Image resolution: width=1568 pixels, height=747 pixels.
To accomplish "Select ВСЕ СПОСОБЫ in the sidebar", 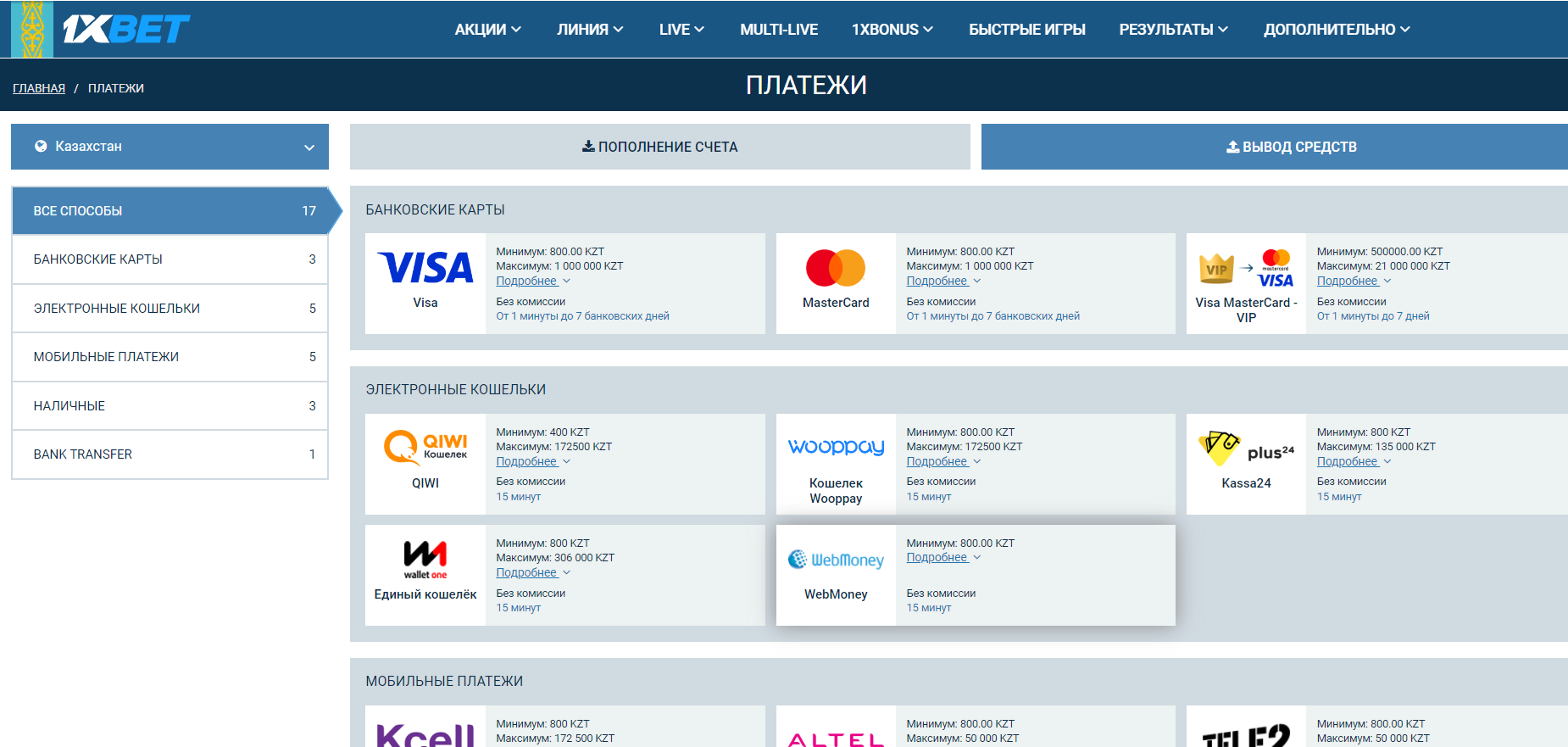I will tap(170, 210).
